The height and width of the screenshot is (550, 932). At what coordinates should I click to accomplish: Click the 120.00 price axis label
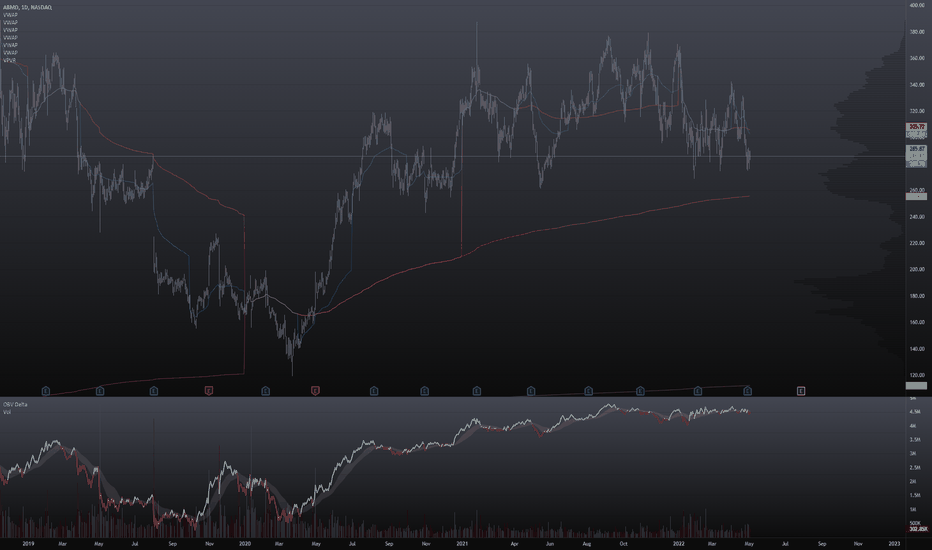click(x=916, y=375)
